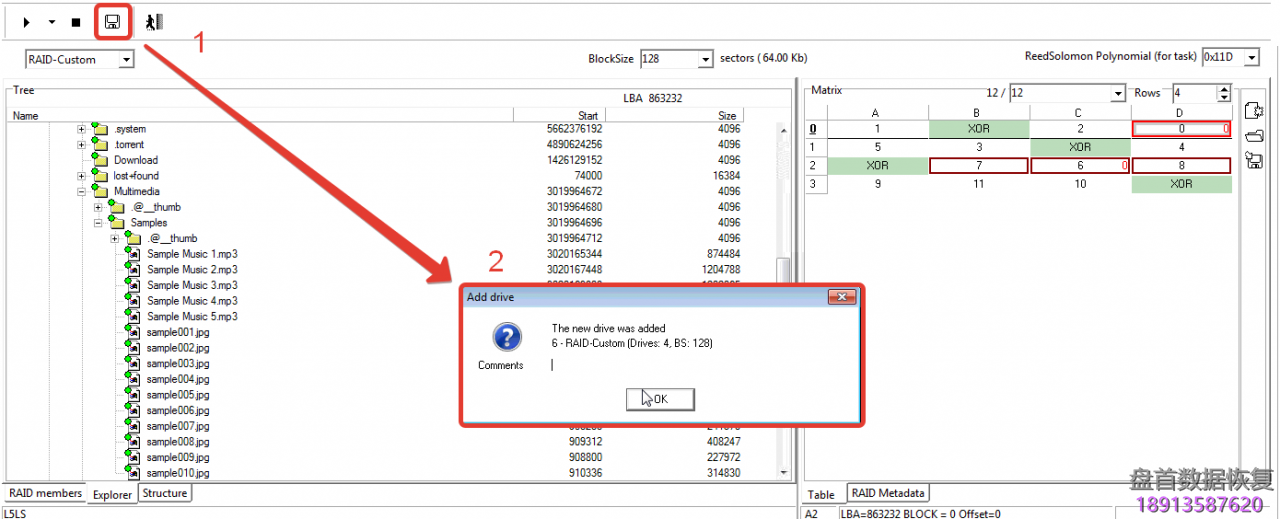Screen dimensions: 1280x519
Task: Click the Rows value field showing 4
Action: click(x=1194, y=93)
